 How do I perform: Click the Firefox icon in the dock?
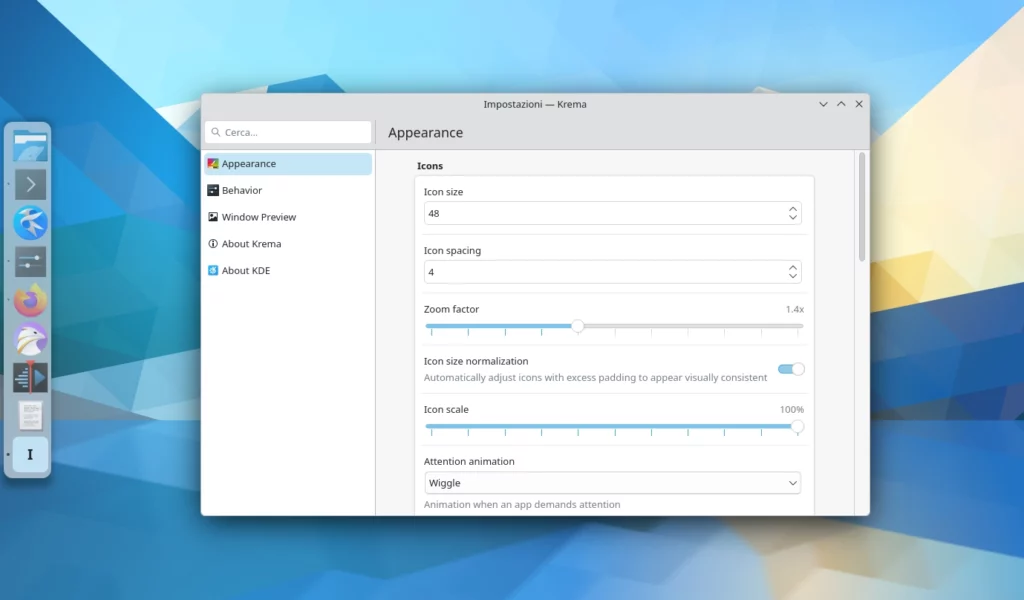coord(30,300)
